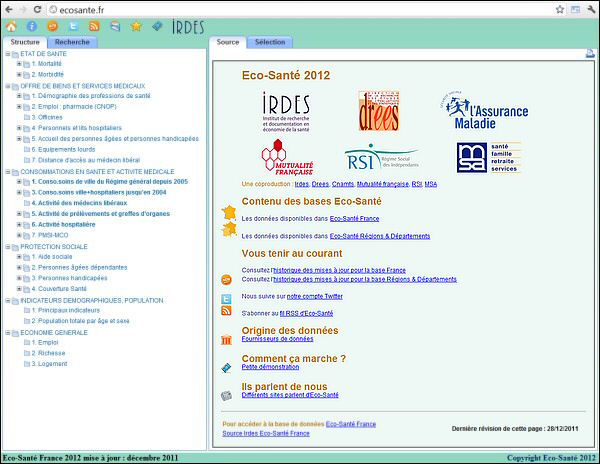Reload the page with the refresh button
This screenshot has height=464, width=600.
click(37, 10)
